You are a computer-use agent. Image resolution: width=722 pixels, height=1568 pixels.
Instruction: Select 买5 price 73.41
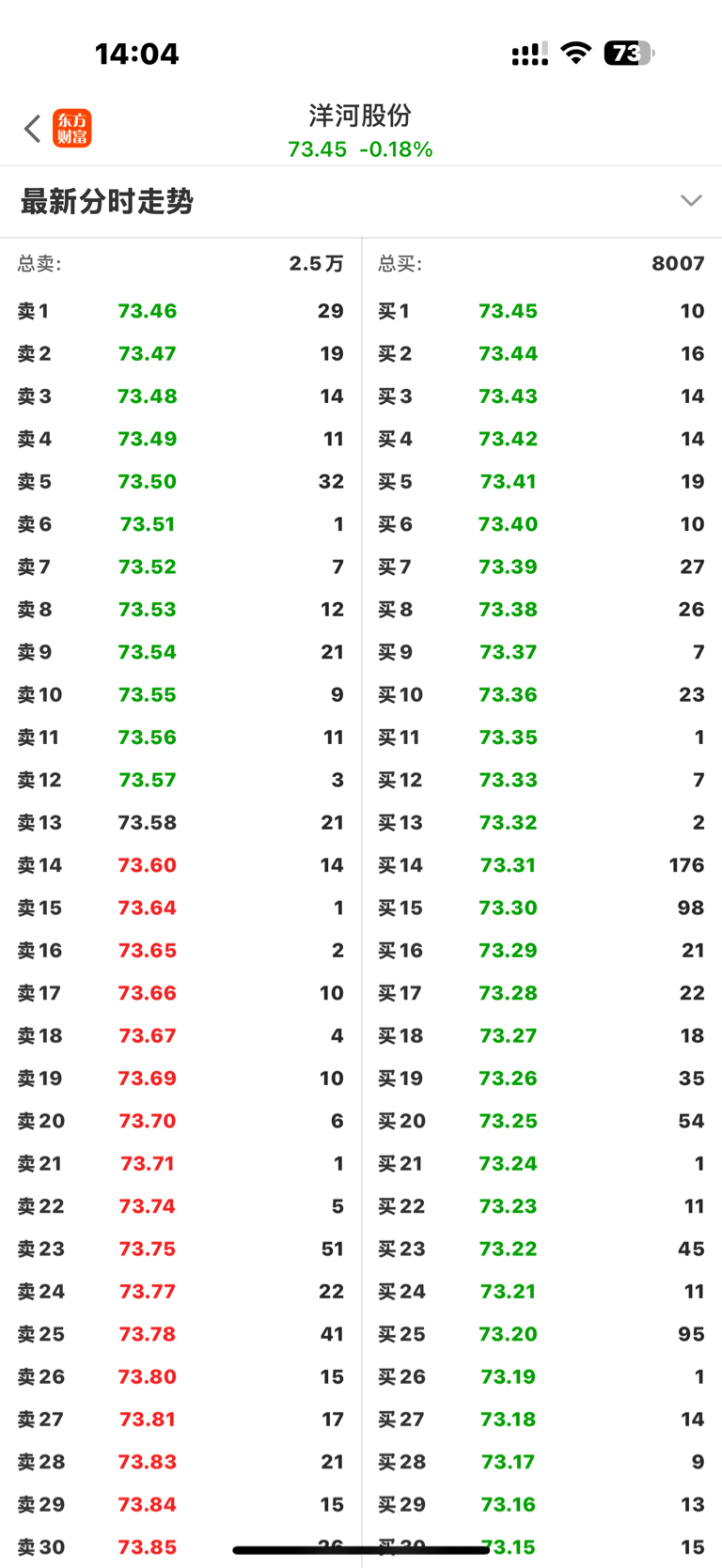click(509, 482)
